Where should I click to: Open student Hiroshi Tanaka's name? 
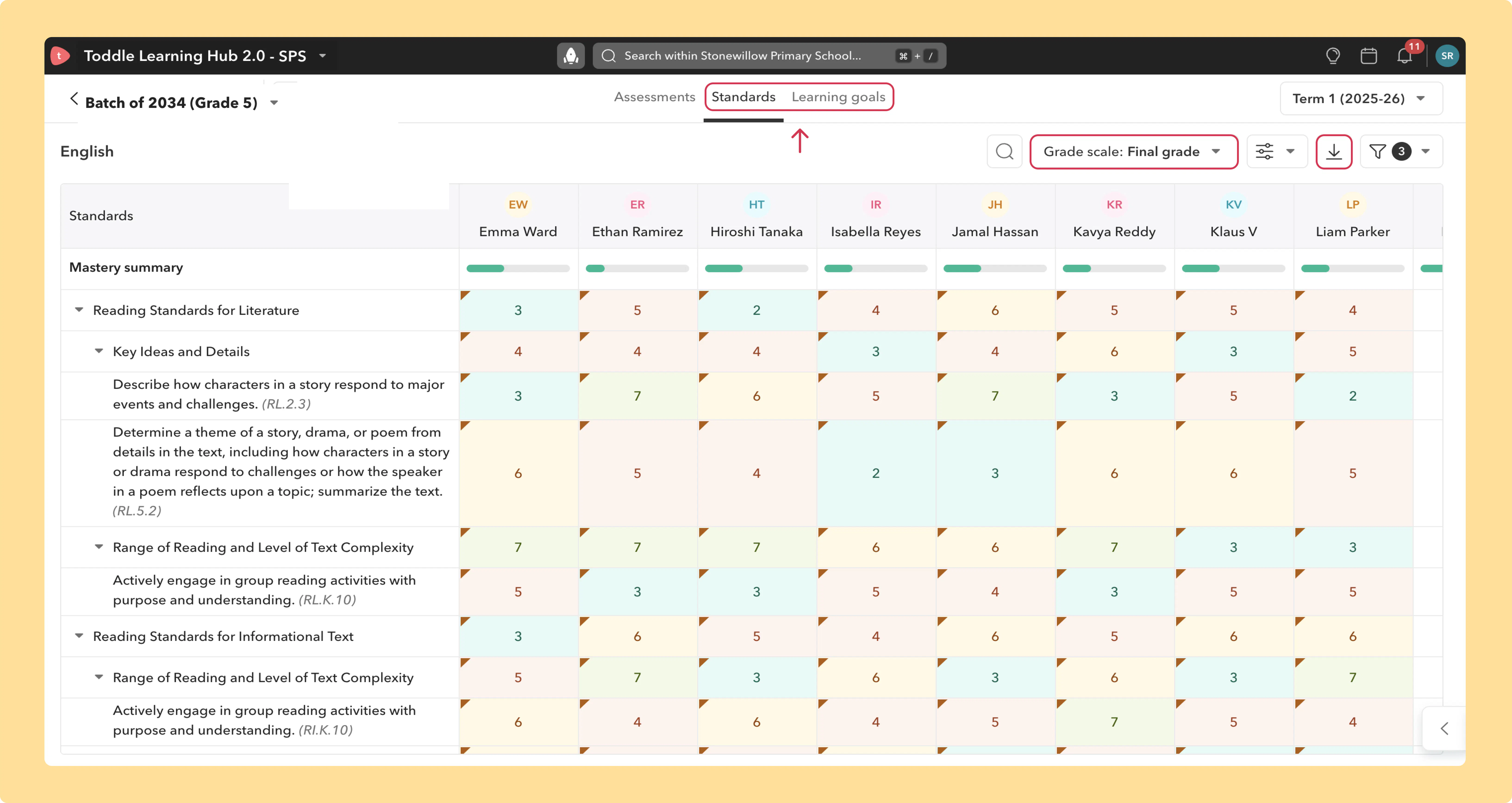tap(757, 232)
